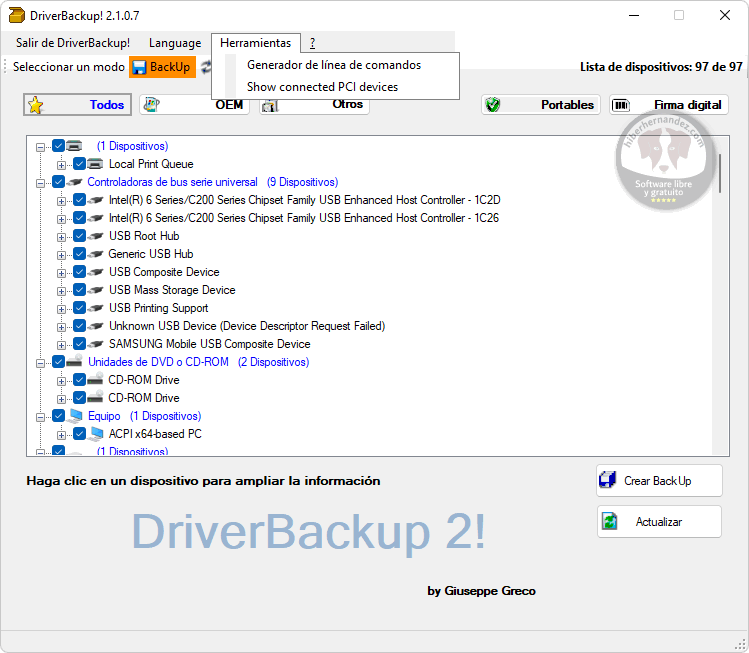
Task: Uncheck Controladoras de bus serie universal checkbox
Action: [58, 182]
